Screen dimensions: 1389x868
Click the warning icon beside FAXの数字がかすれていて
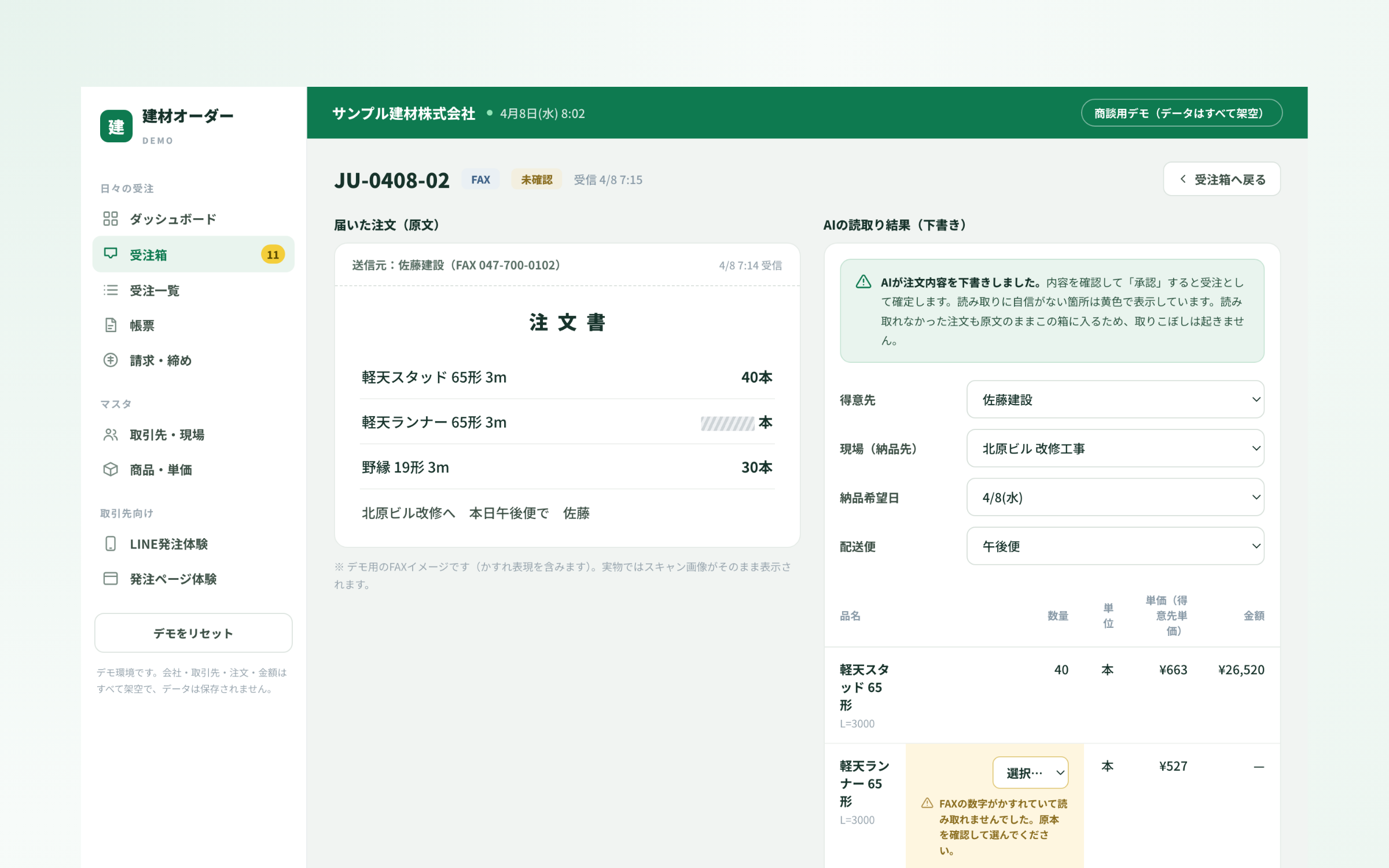(927, 803)
